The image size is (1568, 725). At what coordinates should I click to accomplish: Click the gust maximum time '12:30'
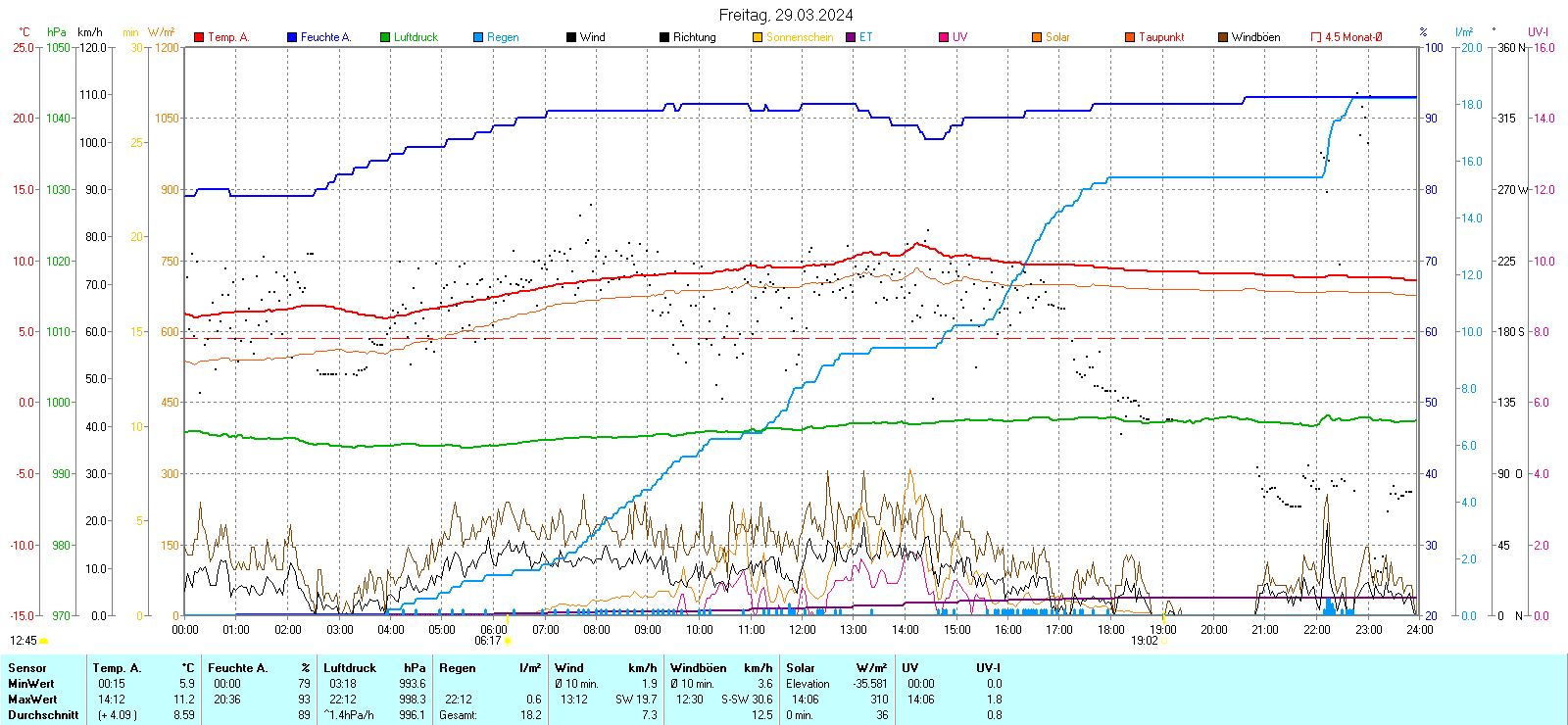(690, 700)
